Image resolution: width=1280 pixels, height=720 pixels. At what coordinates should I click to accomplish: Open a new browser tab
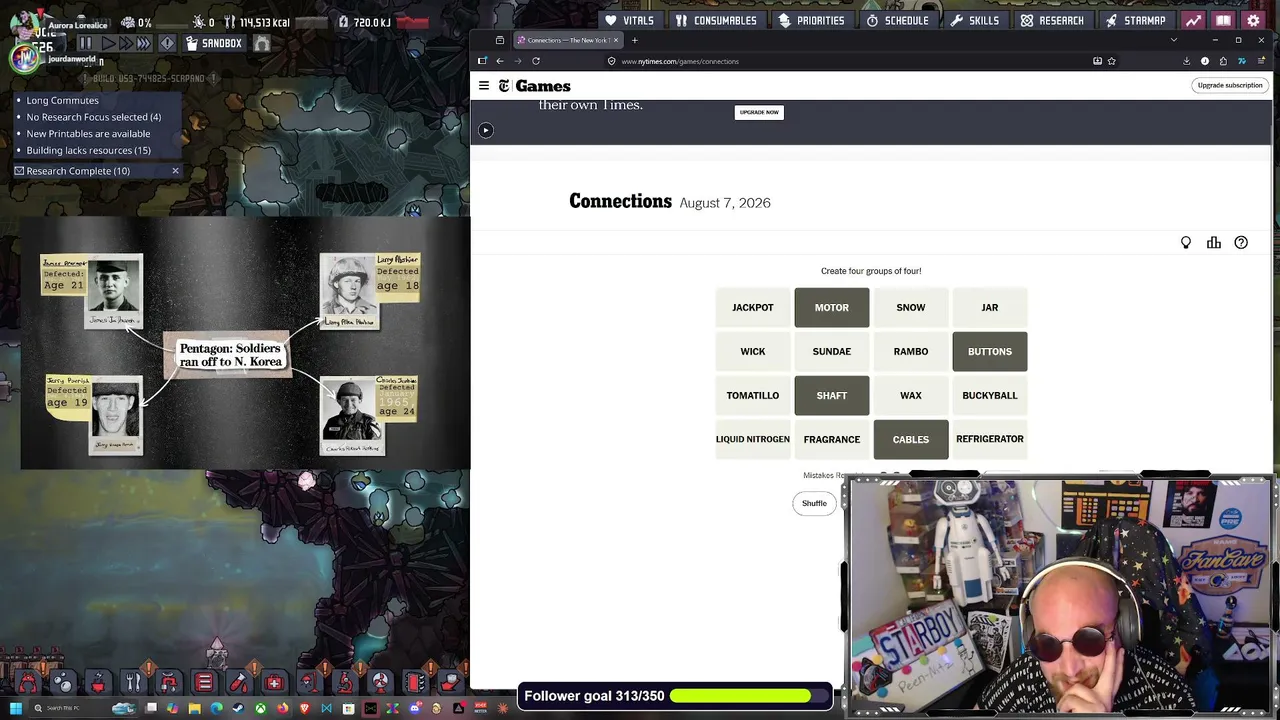click(635, 40)
